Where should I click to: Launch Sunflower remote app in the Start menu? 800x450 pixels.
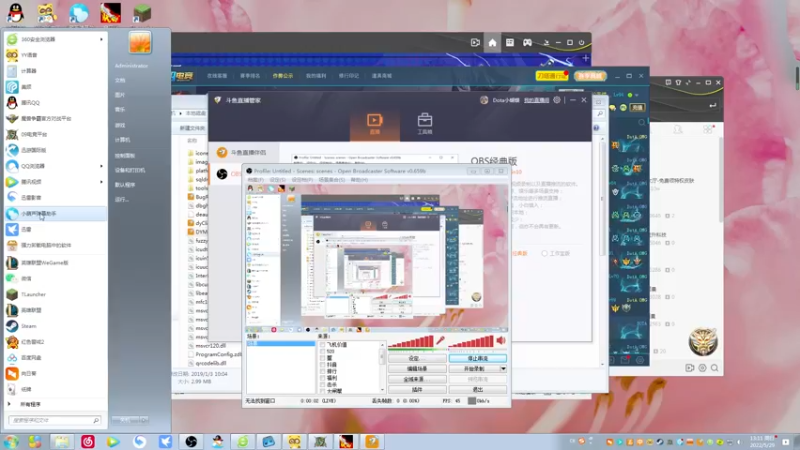[54, 373]
